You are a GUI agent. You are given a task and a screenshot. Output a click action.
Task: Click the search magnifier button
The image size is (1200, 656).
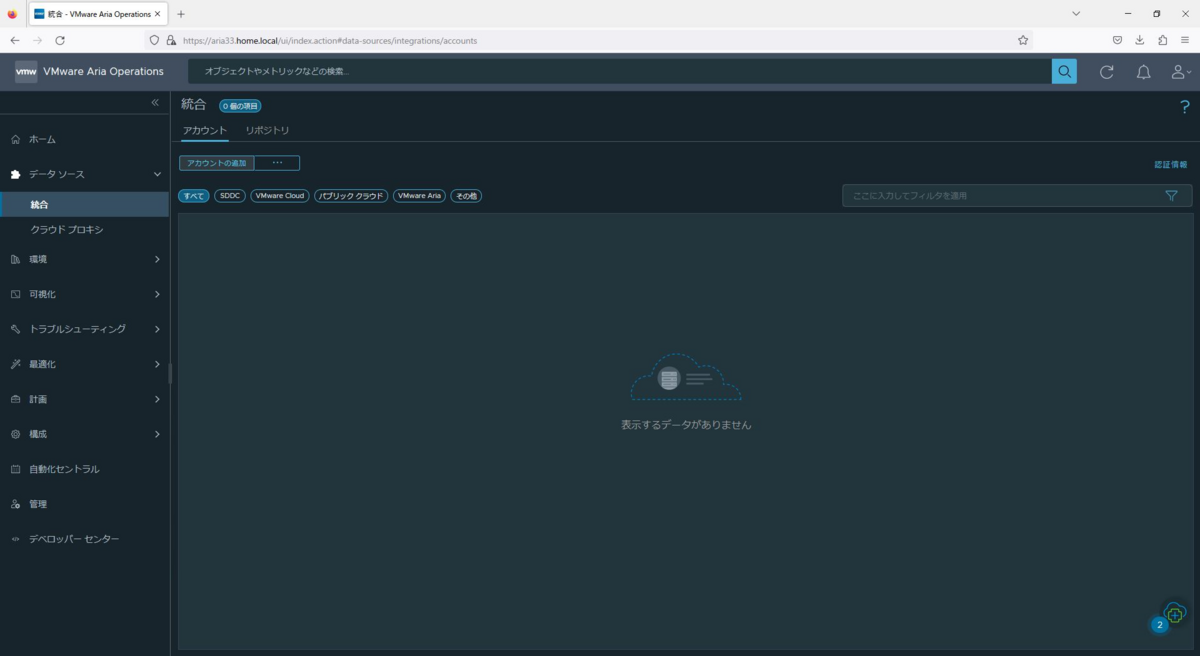point(1064,71)
